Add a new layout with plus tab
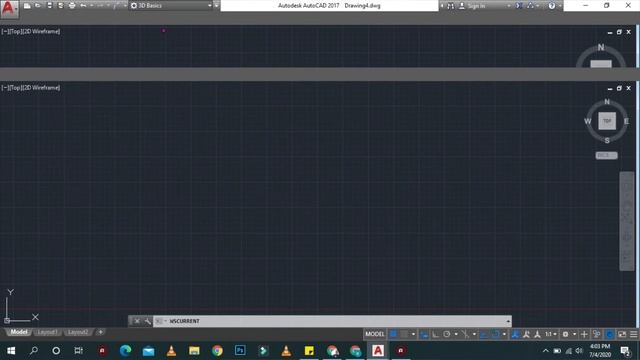 point(100,332)
